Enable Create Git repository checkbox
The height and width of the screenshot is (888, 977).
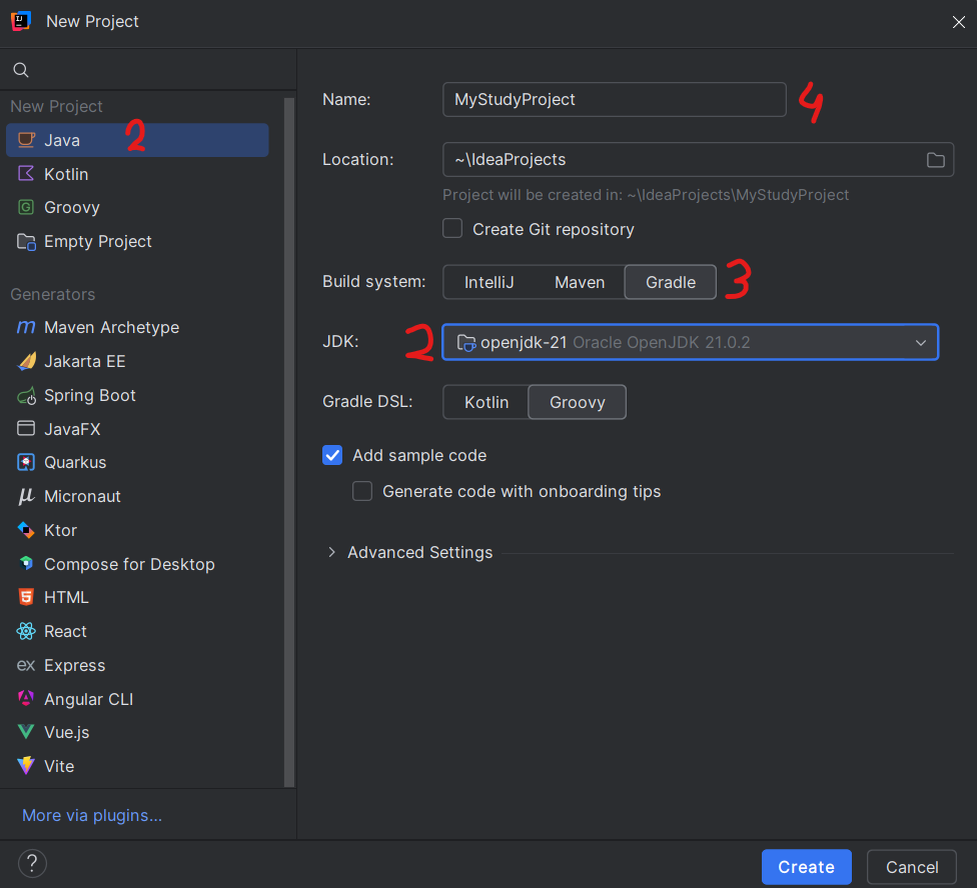point(452,229)
